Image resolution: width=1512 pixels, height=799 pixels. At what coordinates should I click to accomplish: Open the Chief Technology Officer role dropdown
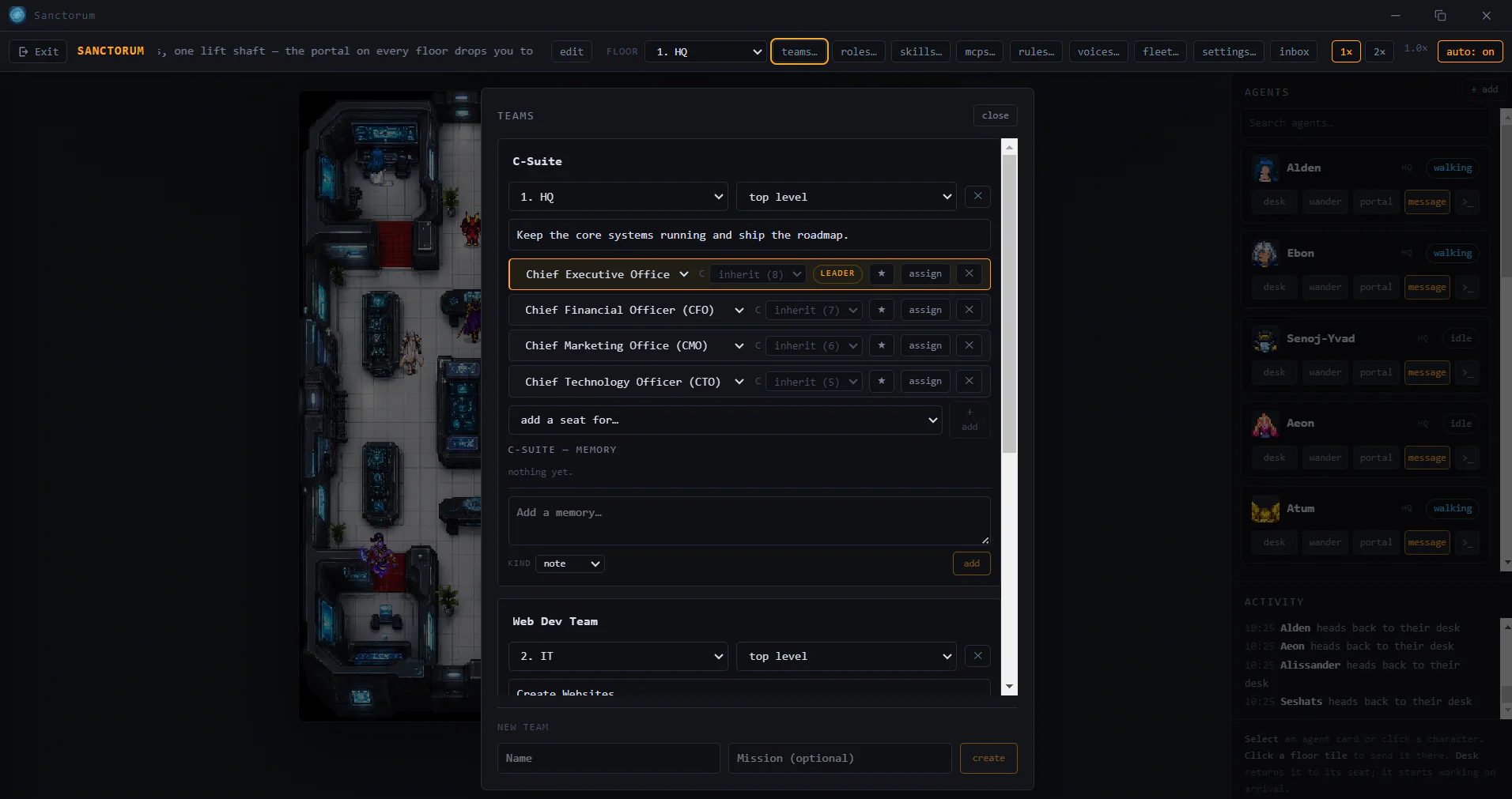(634, 382)
